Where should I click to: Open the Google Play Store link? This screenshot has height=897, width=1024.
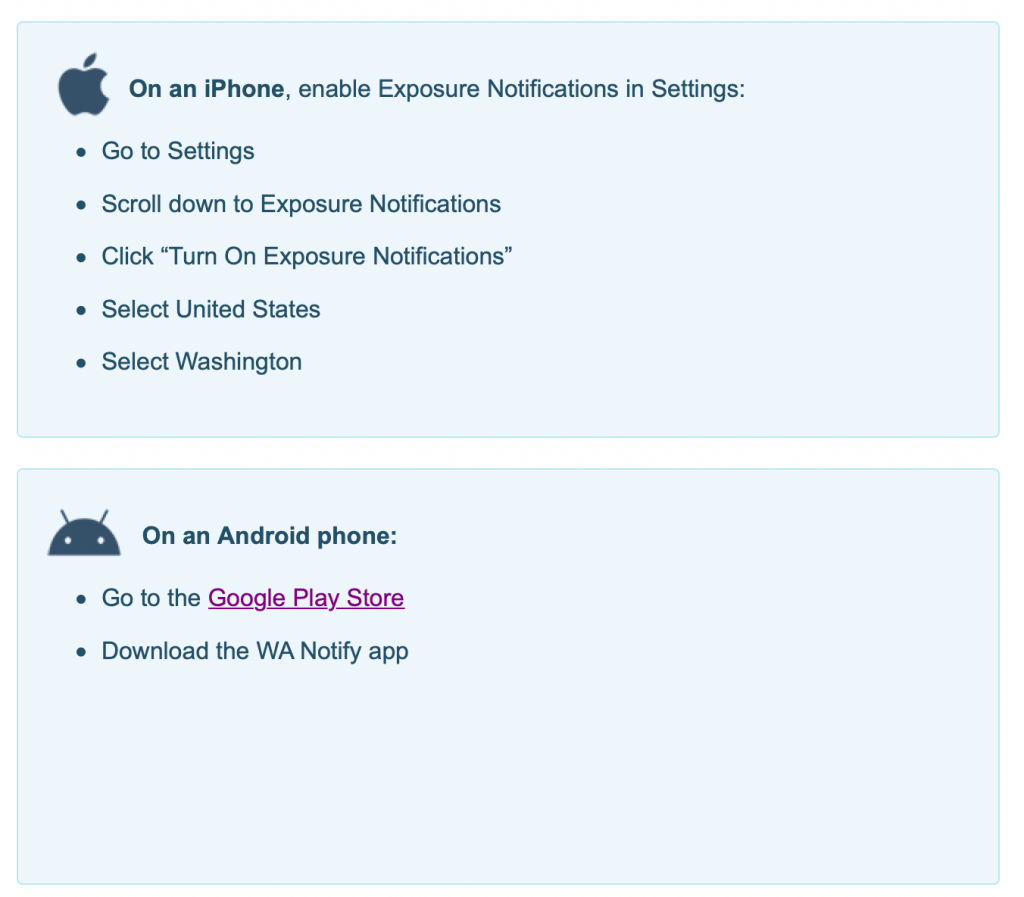306,598
